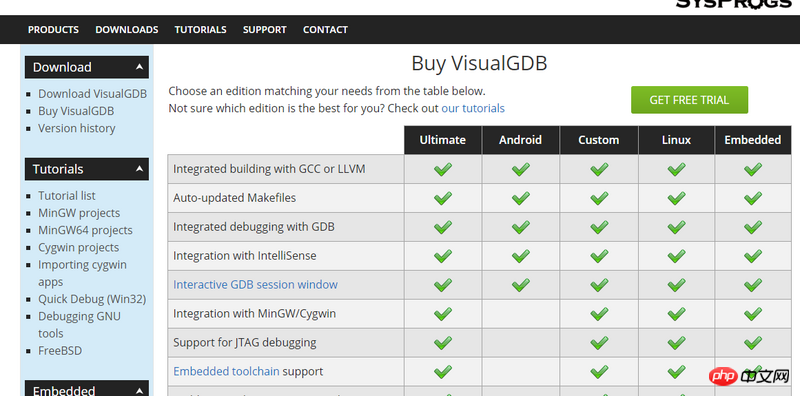Click Ultimate checkmark for GCC or LLVM building
The width and height of the screenshot is (800, 396).
coord(443,169)
